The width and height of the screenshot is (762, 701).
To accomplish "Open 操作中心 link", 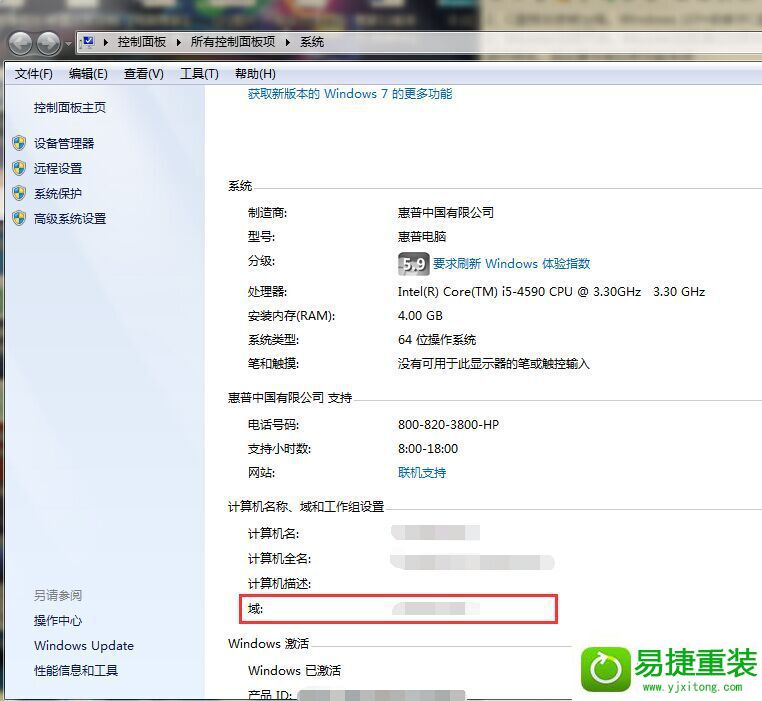I will coord(58,621).
